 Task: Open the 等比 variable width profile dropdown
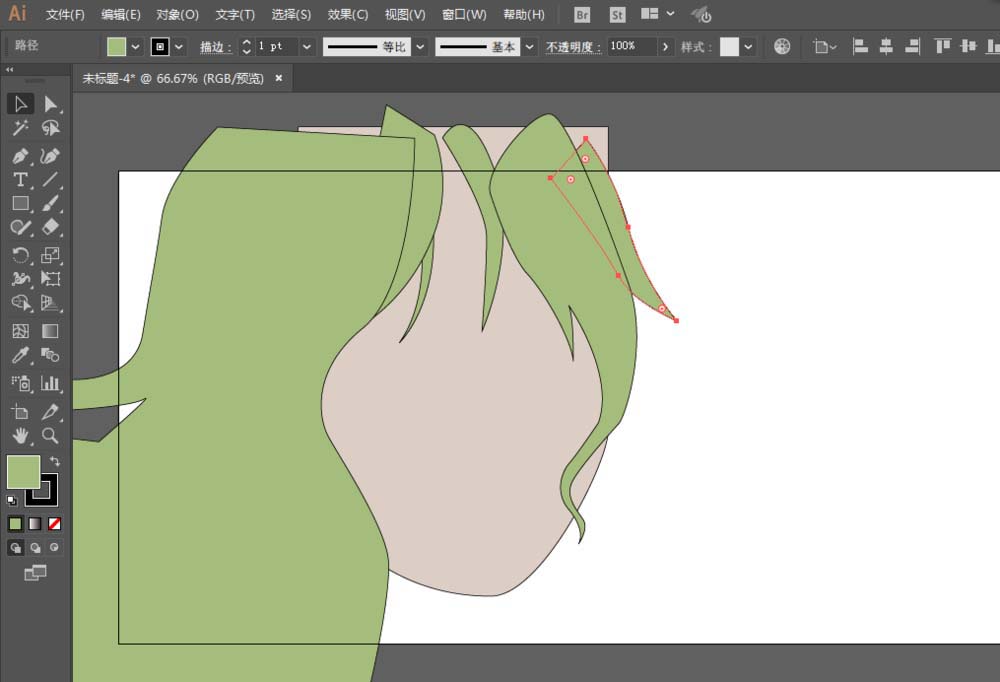pyautogui.click(x=420, y=47)
